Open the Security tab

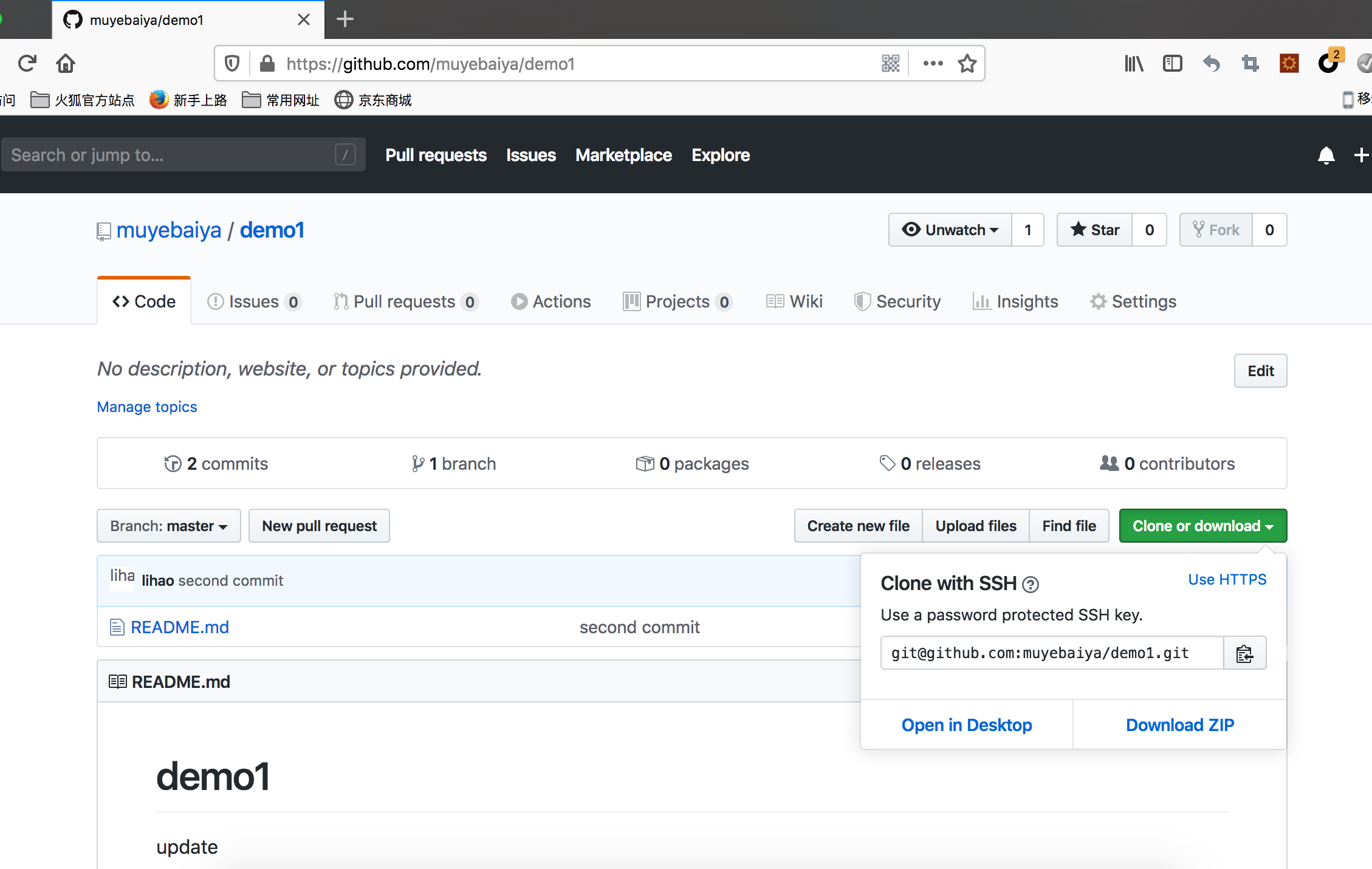point(897,301)
